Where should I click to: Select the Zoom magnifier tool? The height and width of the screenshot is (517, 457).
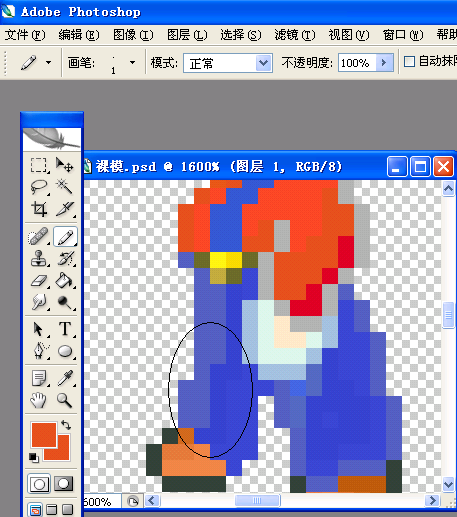(x=65, y=400)
